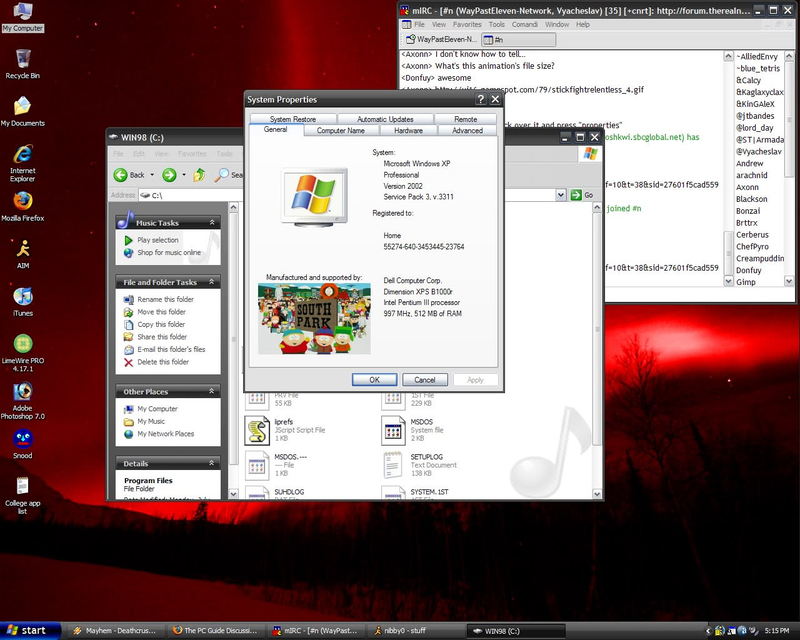Click the Delete this folder red X
This screenshot has width=800, height=640.
[x=129, y=362]
